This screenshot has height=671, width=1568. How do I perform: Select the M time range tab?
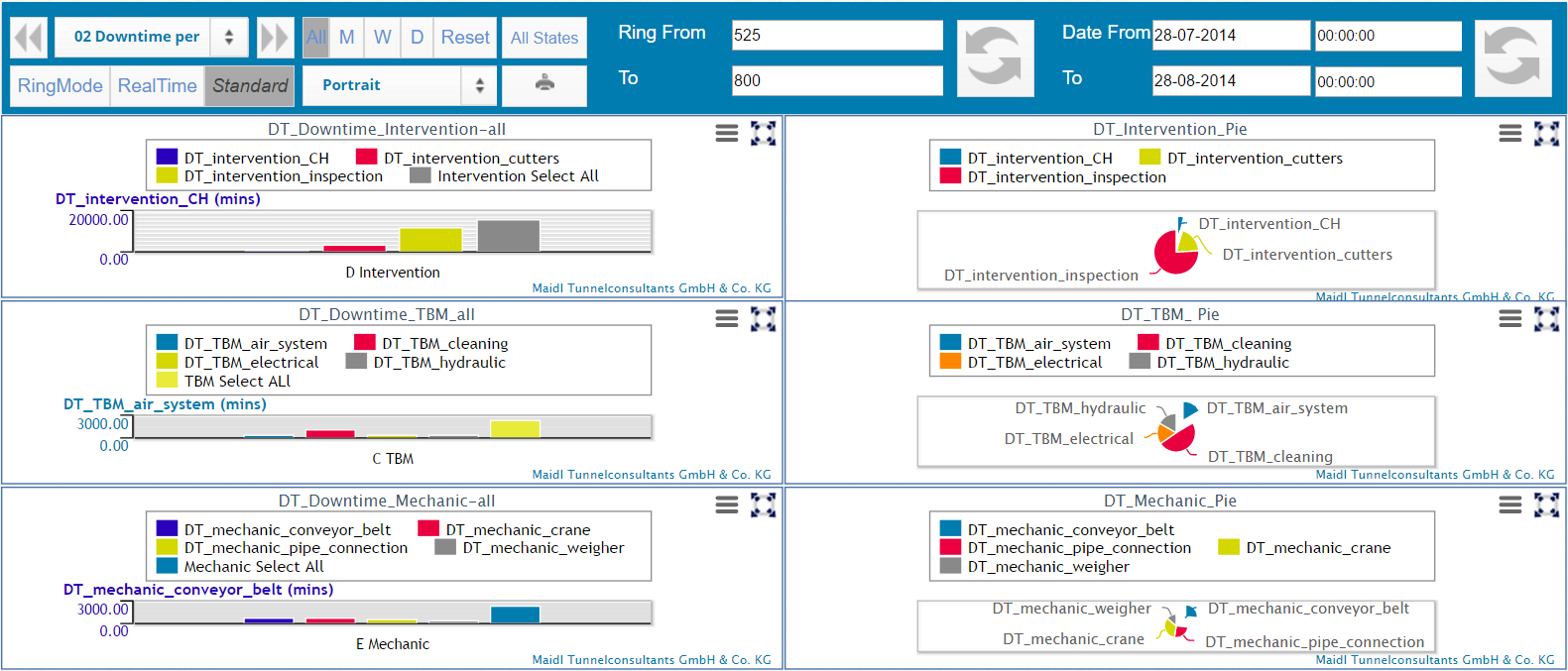pyautogui.click(x=347, y=37)
